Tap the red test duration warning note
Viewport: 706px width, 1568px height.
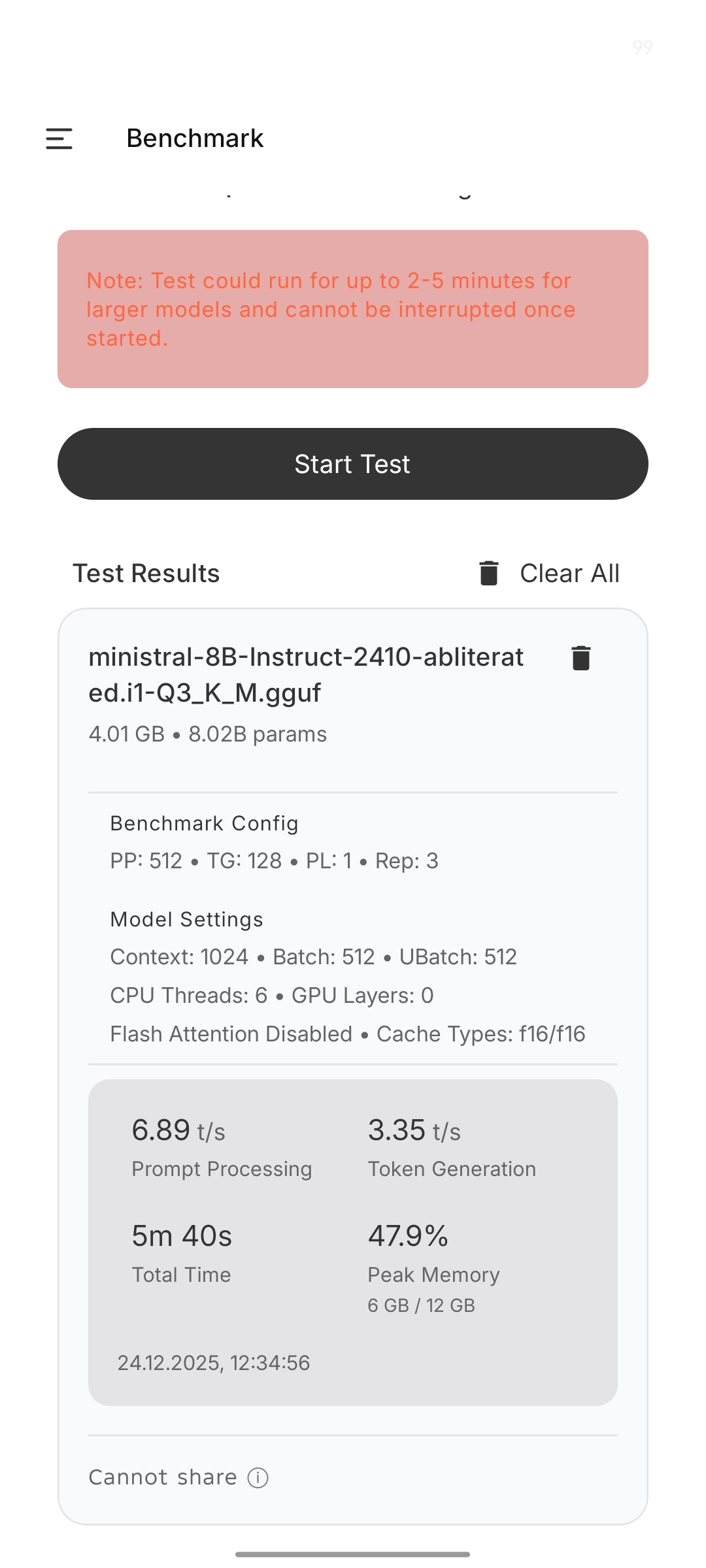[353, 309]
